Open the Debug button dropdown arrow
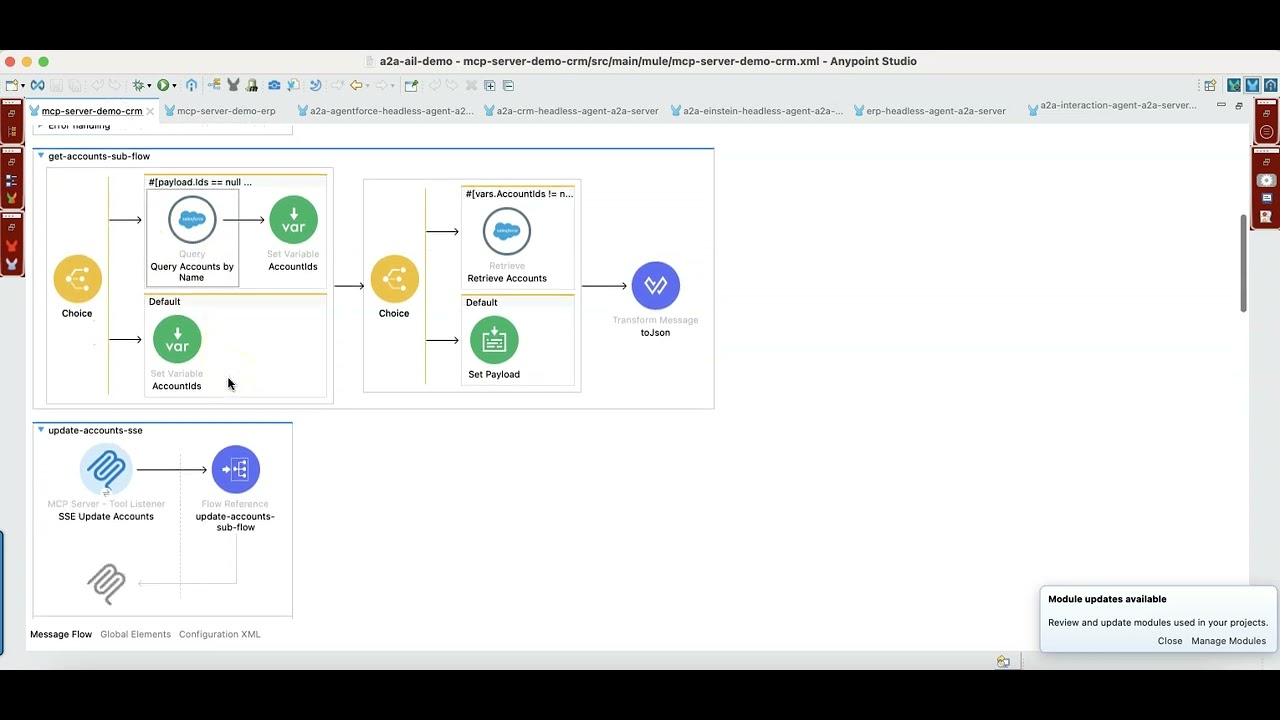The width and height of the screenshot is (1280, 720). pyautogui.click(x=149, y=85)
